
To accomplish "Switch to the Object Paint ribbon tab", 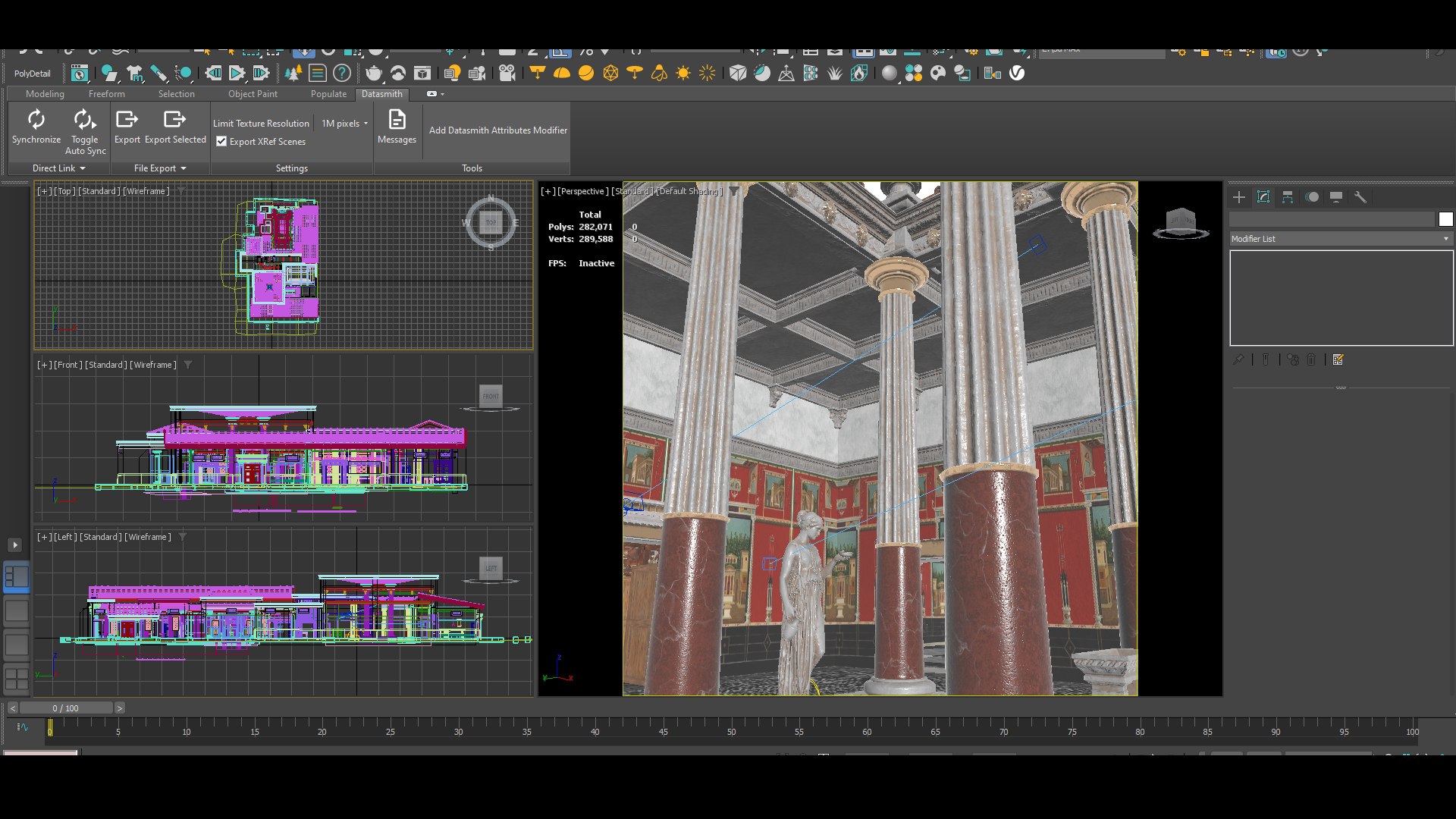I will [x=253, y=94].
